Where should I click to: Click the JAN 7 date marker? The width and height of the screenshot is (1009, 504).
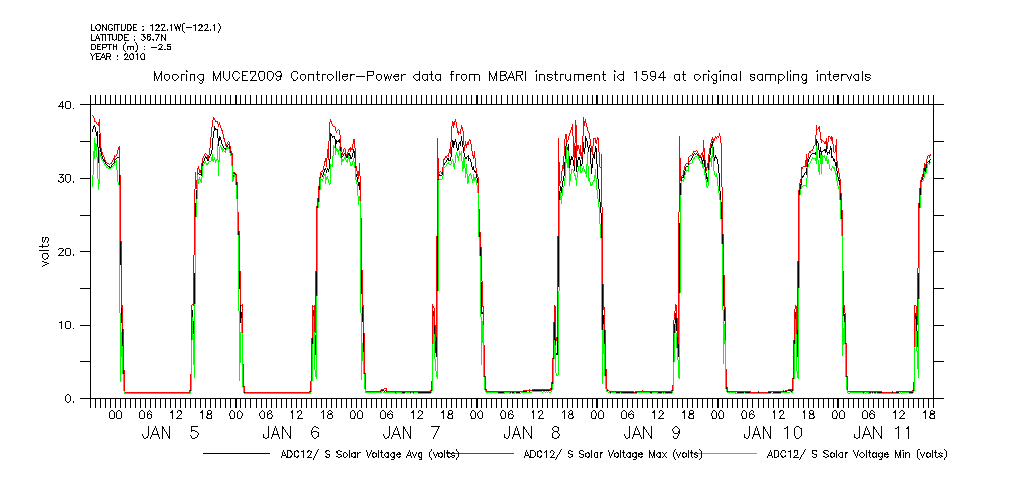tap(411, 433)
